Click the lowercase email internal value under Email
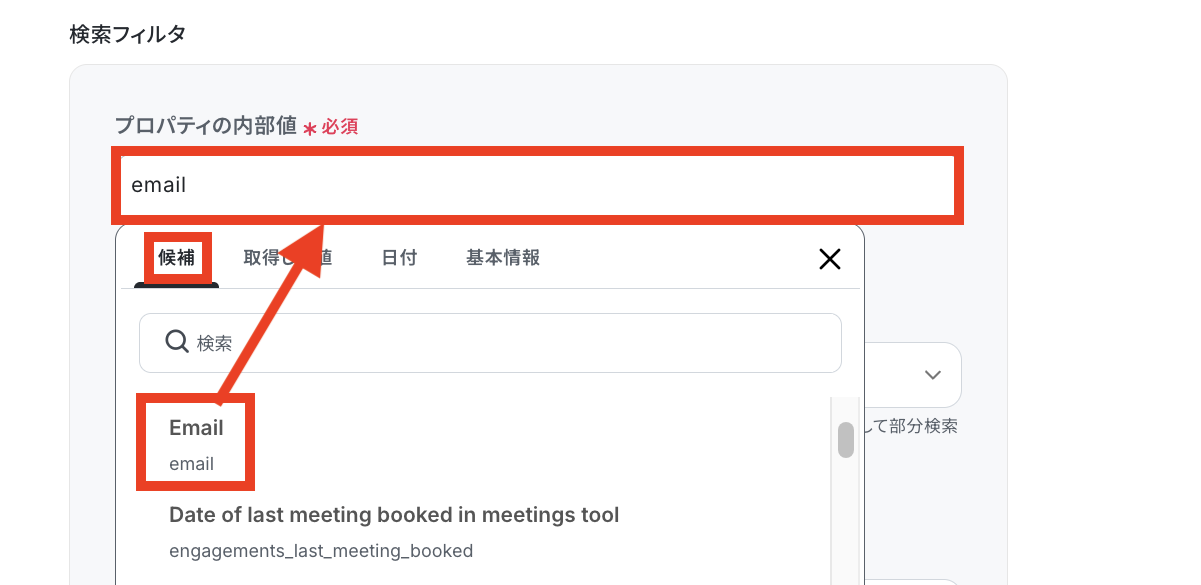1201x585 pixels. pos(192,464)
